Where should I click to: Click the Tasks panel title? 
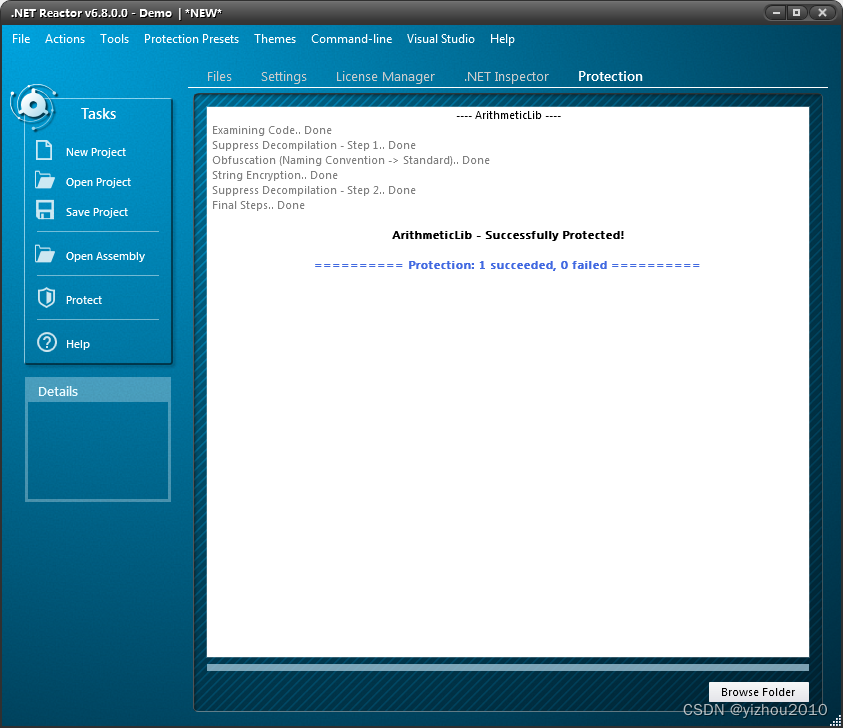click(x=98, y=113)
